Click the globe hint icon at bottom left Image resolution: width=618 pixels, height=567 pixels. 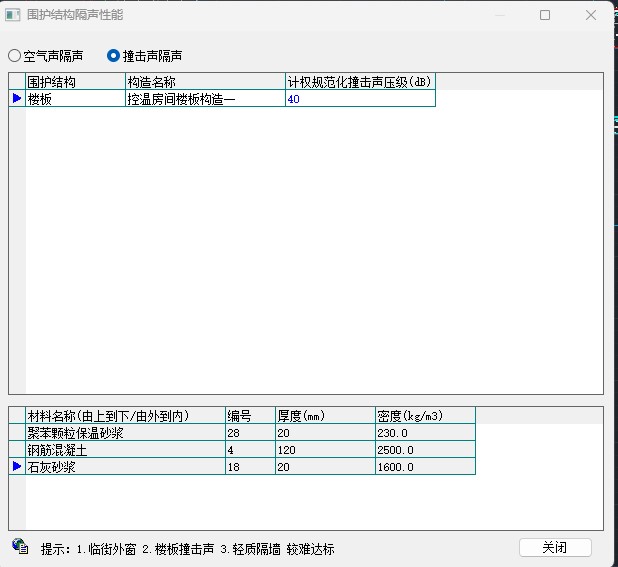click(20, 546)
